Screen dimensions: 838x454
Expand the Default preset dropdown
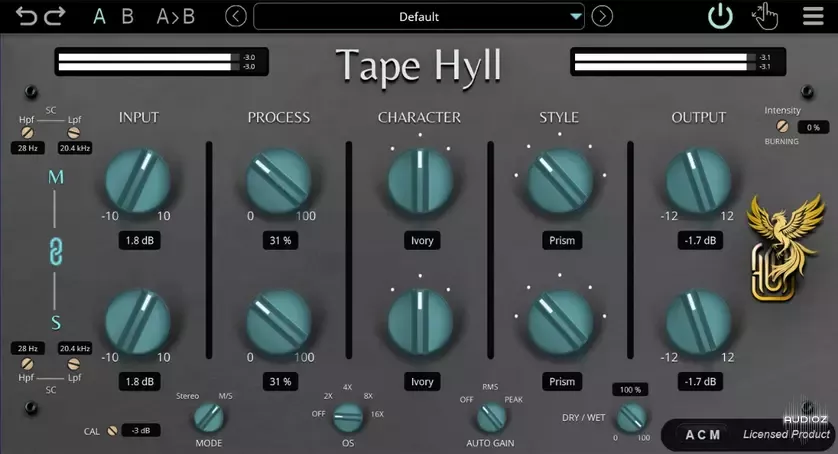click(574, 16)
